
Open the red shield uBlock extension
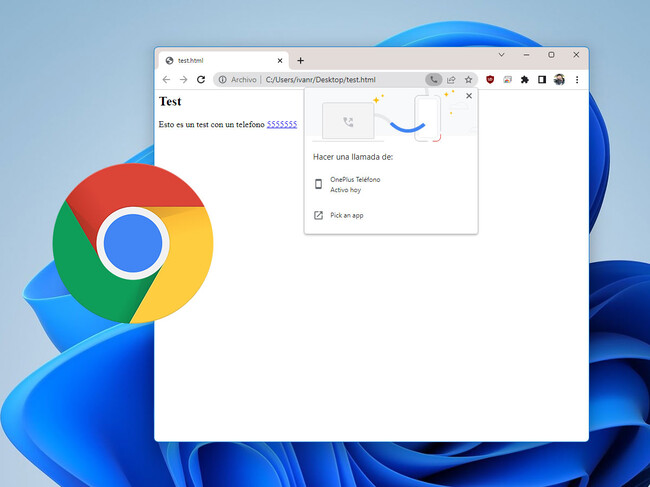point(490,80)
